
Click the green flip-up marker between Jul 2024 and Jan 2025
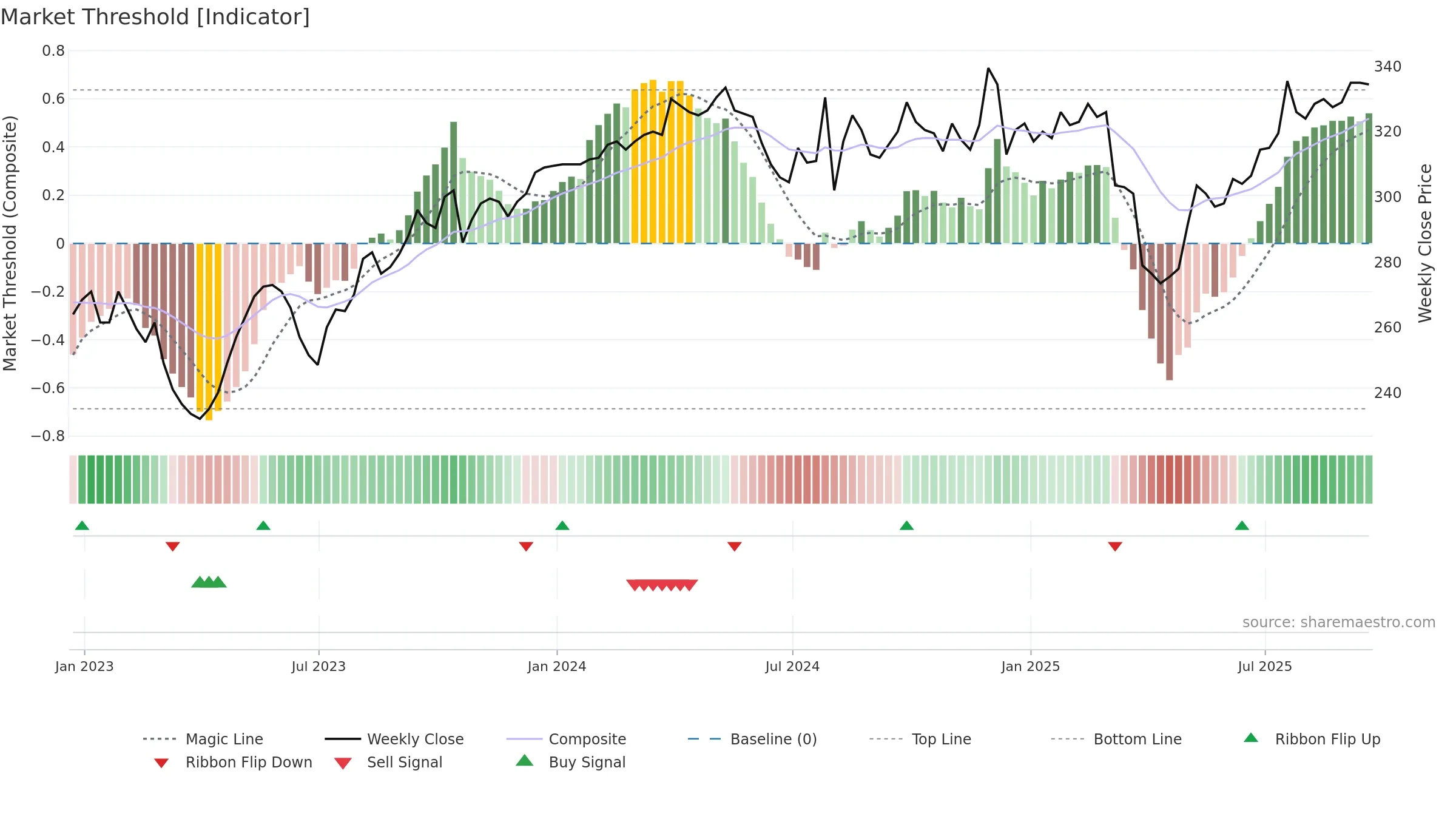coord(906,525)
